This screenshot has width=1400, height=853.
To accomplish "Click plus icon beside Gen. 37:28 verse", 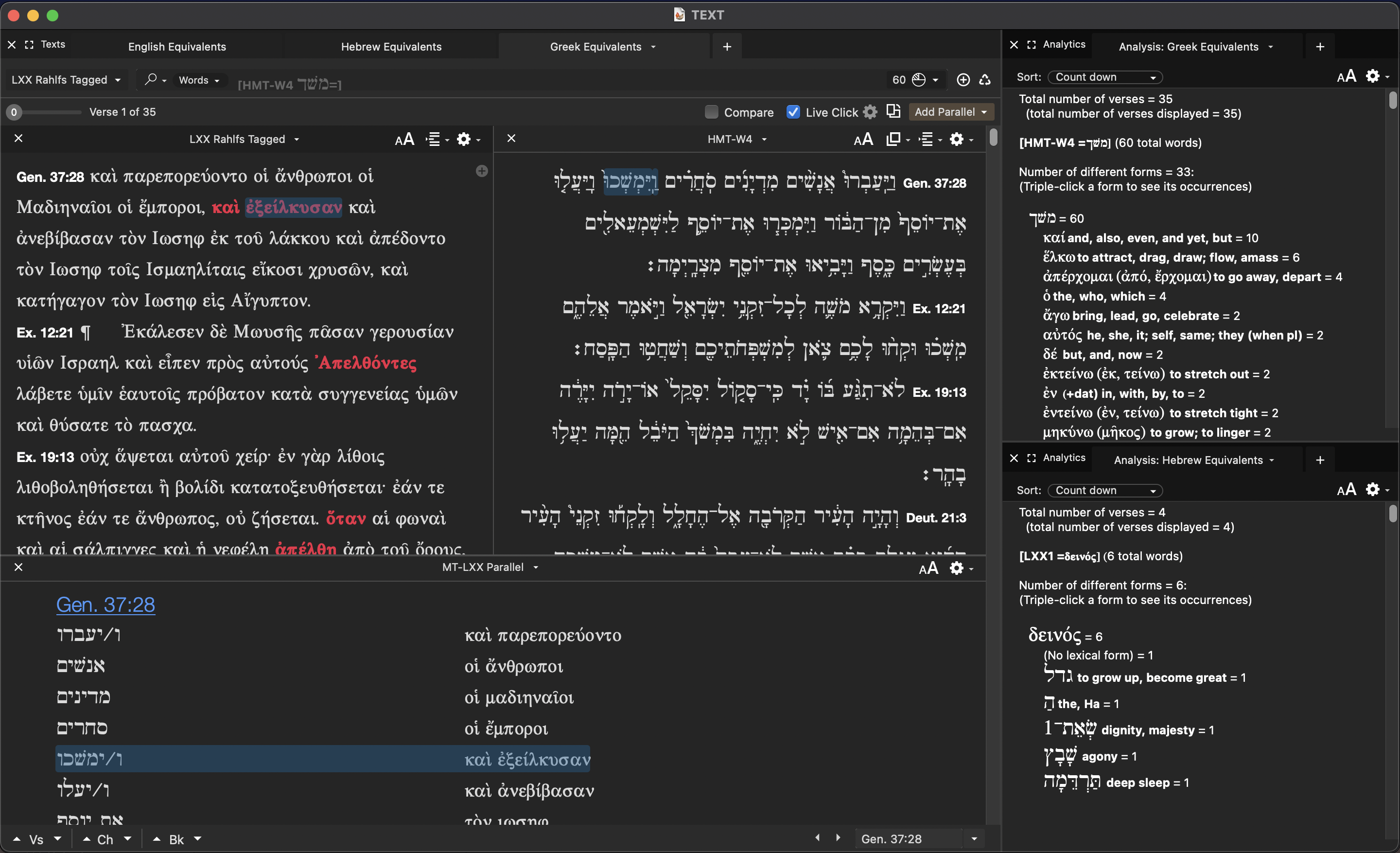I will (481, 171).
